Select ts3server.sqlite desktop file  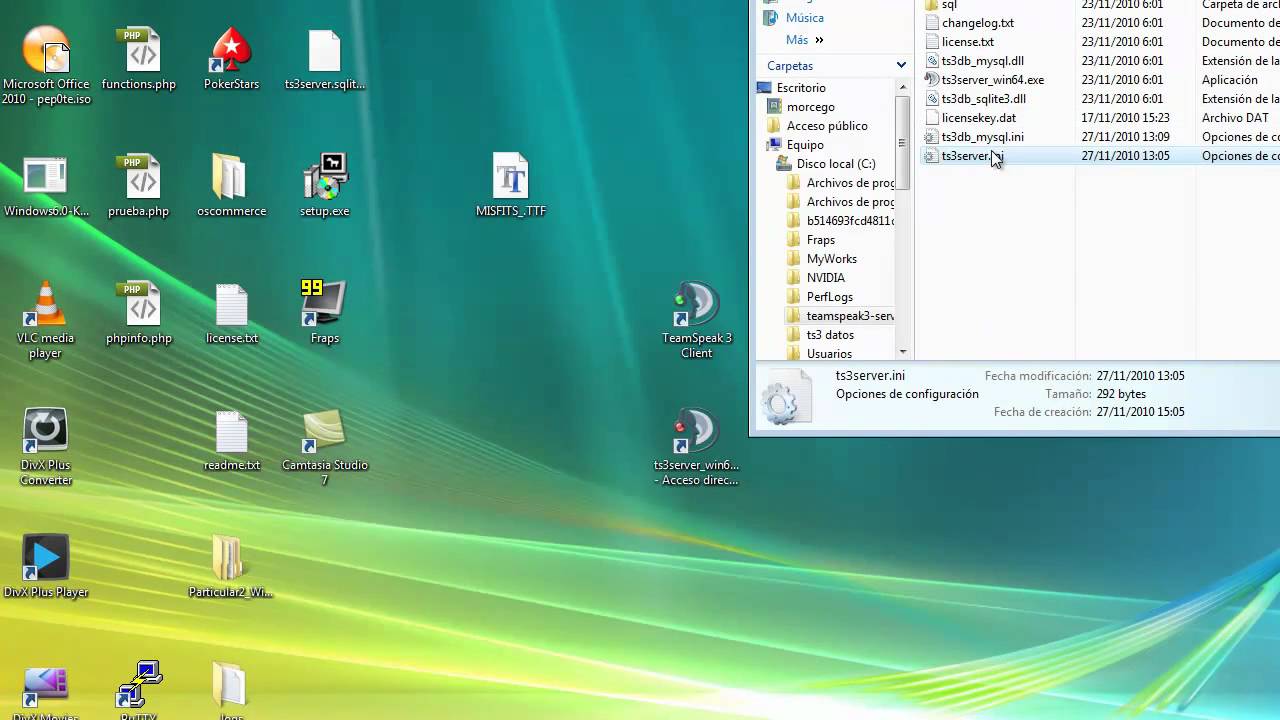(x=325, y=60)
